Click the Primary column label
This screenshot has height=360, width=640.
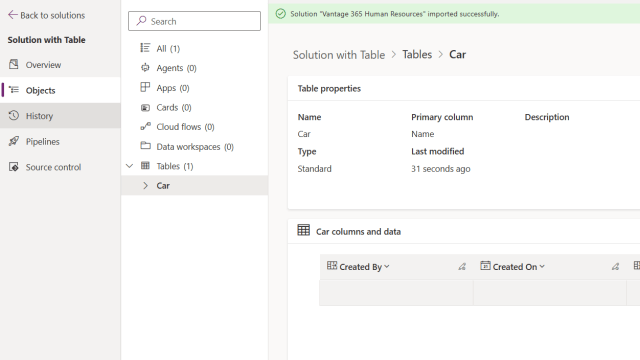tap(442, 117)
